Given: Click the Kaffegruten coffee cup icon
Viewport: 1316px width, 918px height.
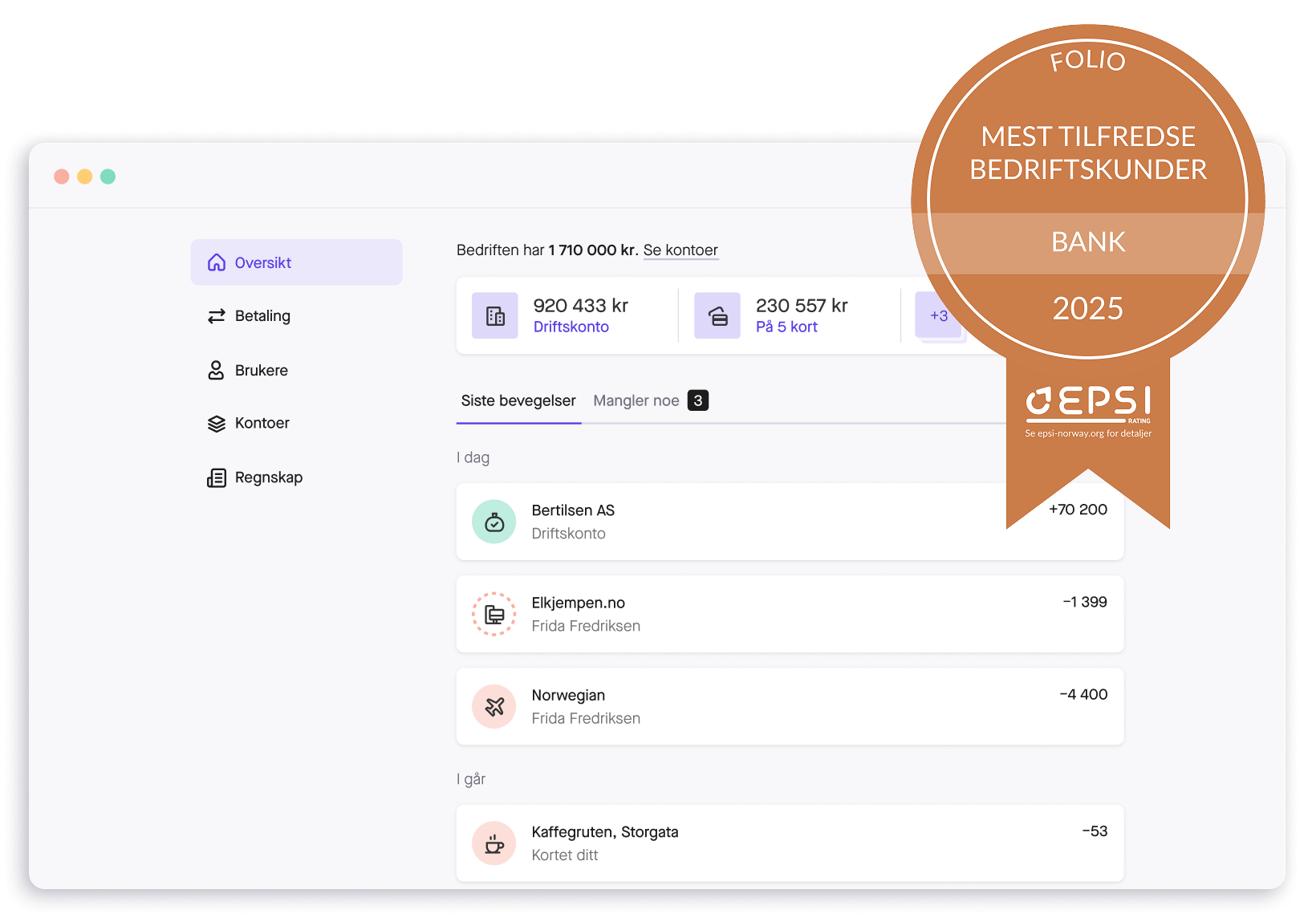Looking at the screenshot, I should point(494,843).
